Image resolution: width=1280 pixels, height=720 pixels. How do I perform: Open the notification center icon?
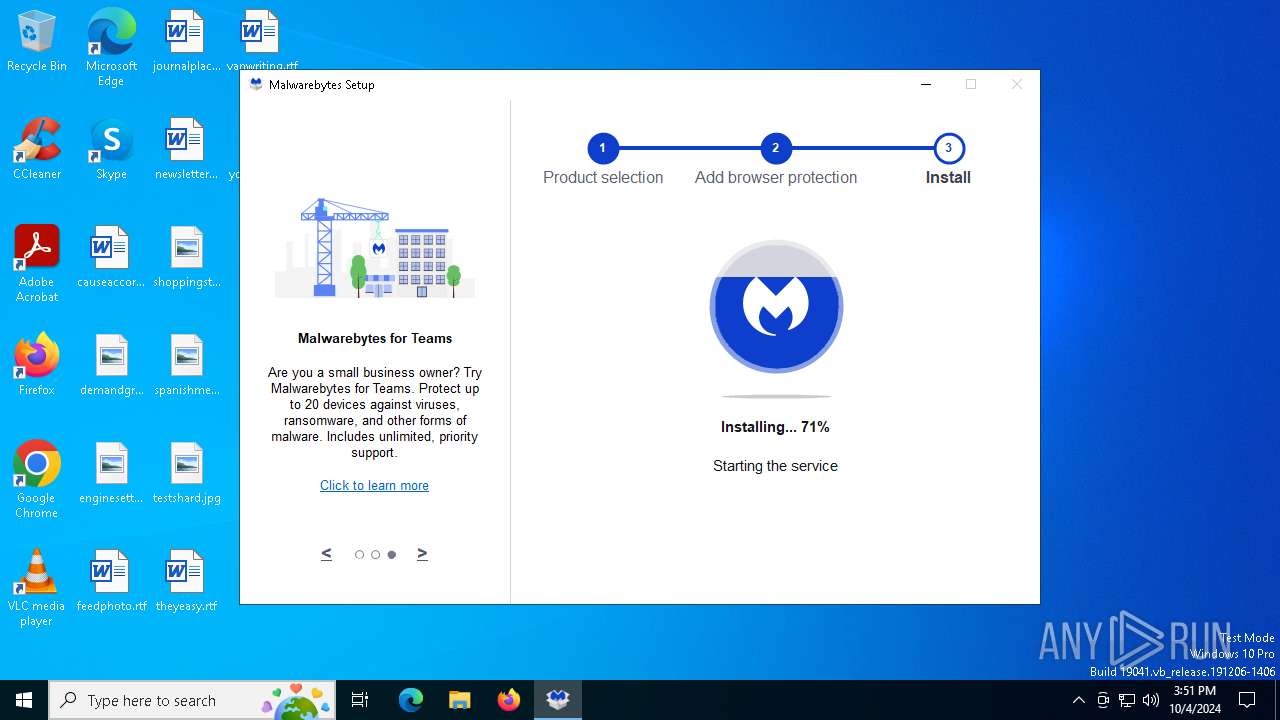pos(1247,700)
